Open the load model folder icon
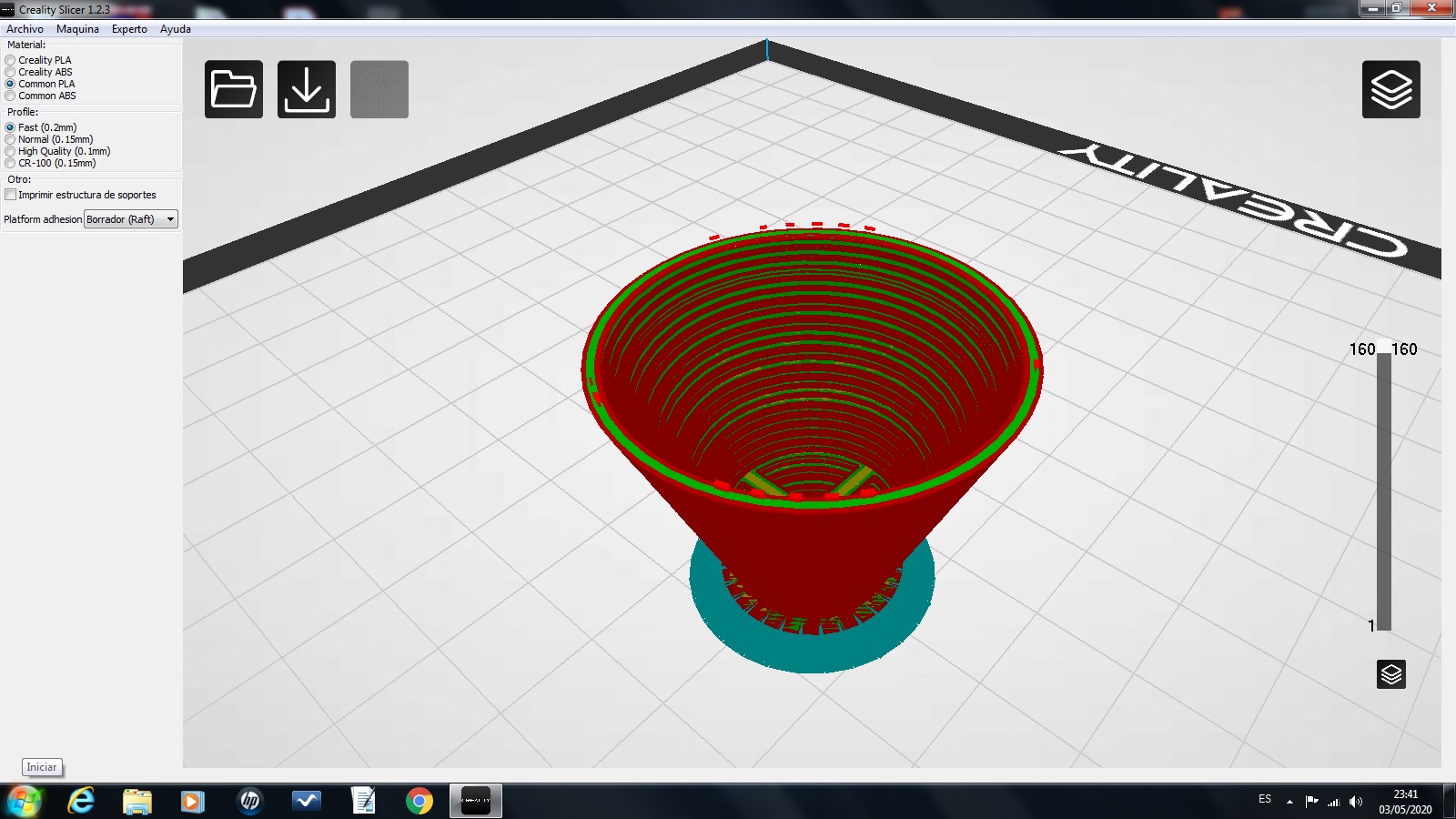 coord(234,89)
